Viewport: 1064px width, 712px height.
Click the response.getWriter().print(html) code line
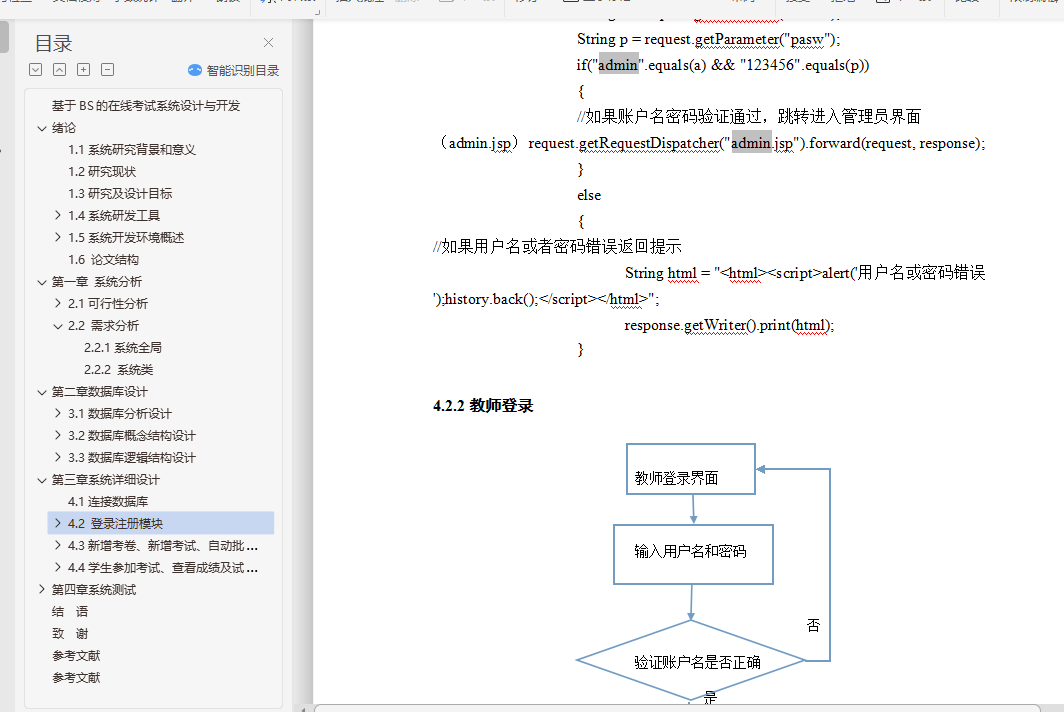point(729,325)
